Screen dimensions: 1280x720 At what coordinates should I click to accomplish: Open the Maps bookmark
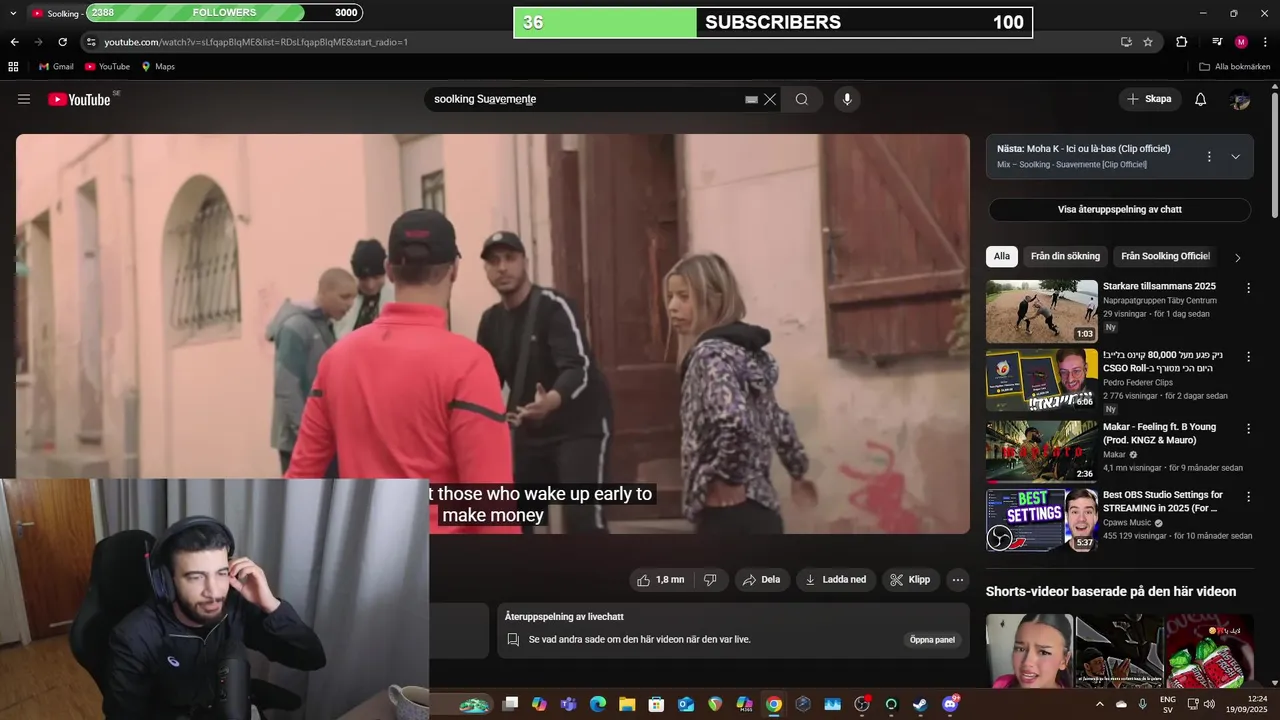pos(158,67)
